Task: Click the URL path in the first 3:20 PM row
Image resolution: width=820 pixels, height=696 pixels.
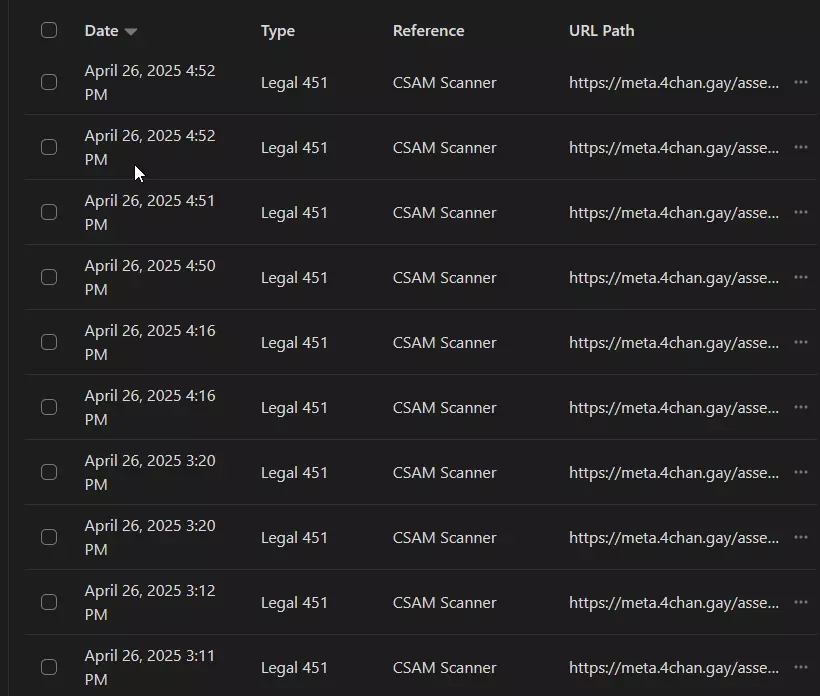Action: [674, 473]
